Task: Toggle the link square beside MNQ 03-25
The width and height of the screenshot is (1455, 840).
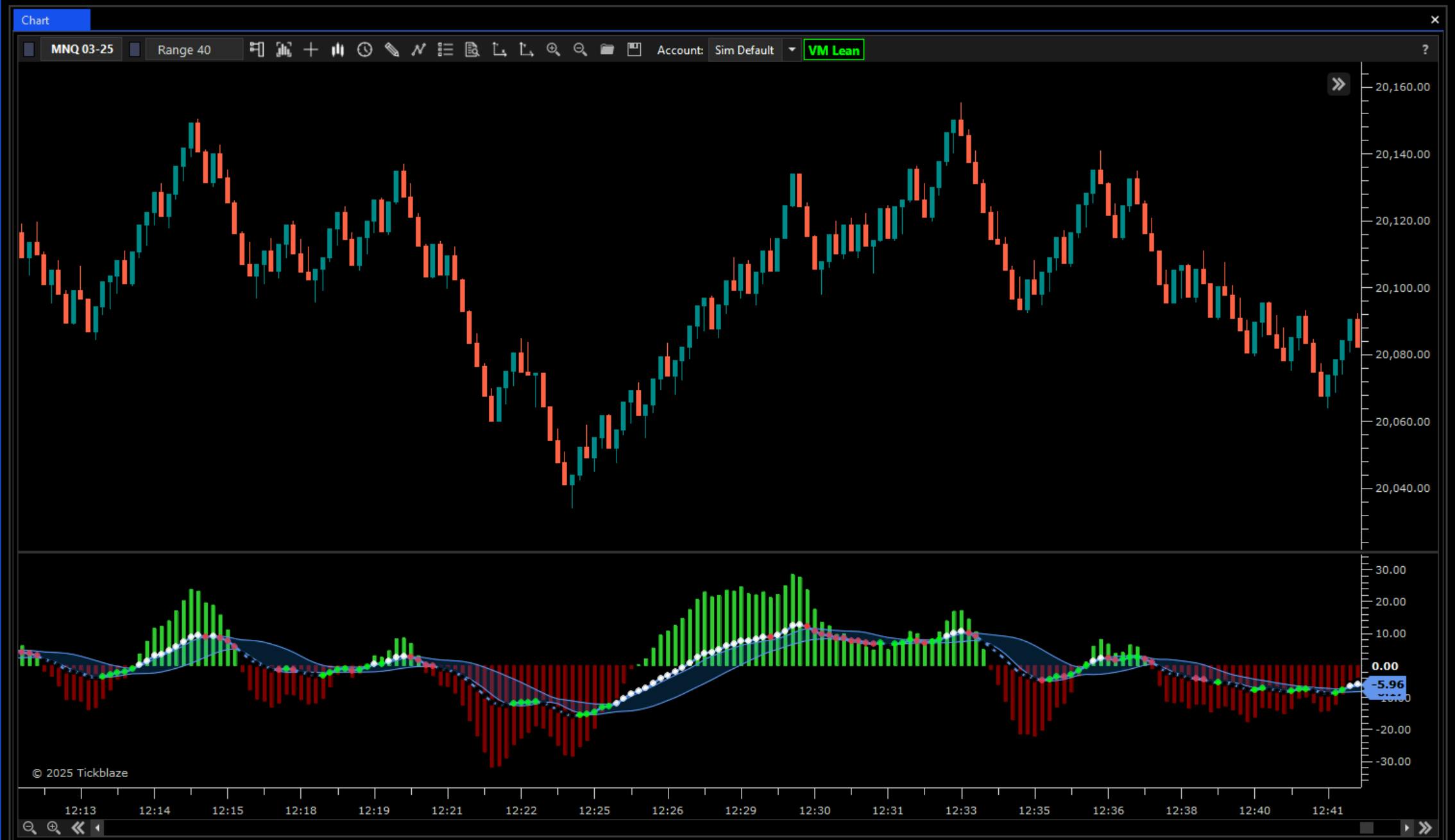Action: 29,50
